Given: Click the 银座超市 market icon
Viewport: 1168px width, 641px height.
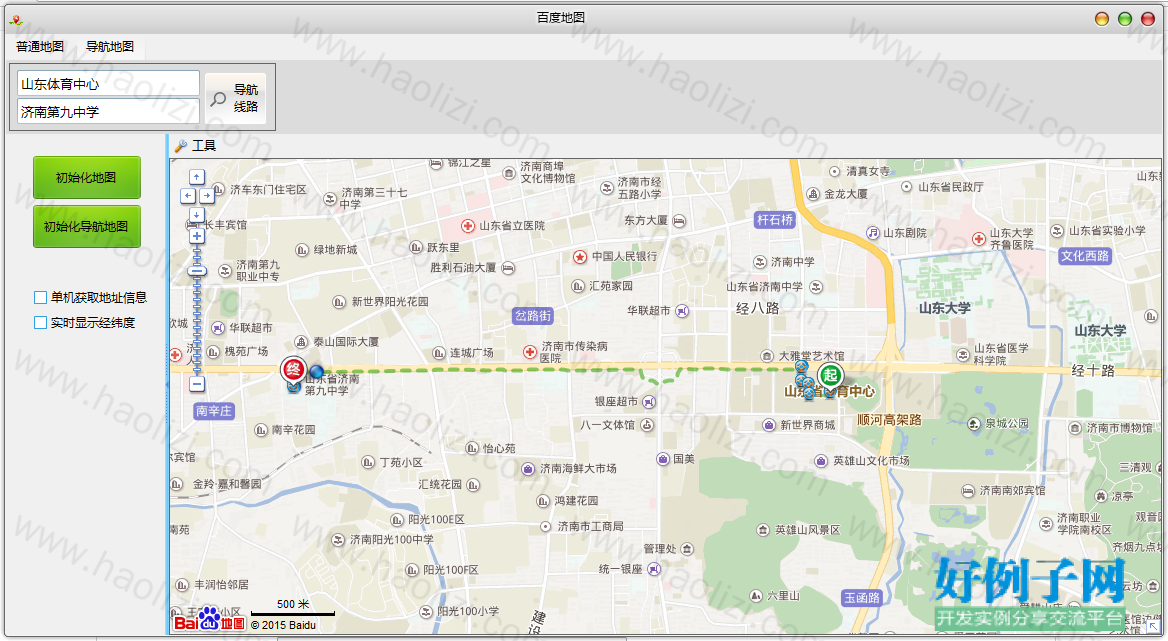Looking at the screenshot, I should point(649,402).
